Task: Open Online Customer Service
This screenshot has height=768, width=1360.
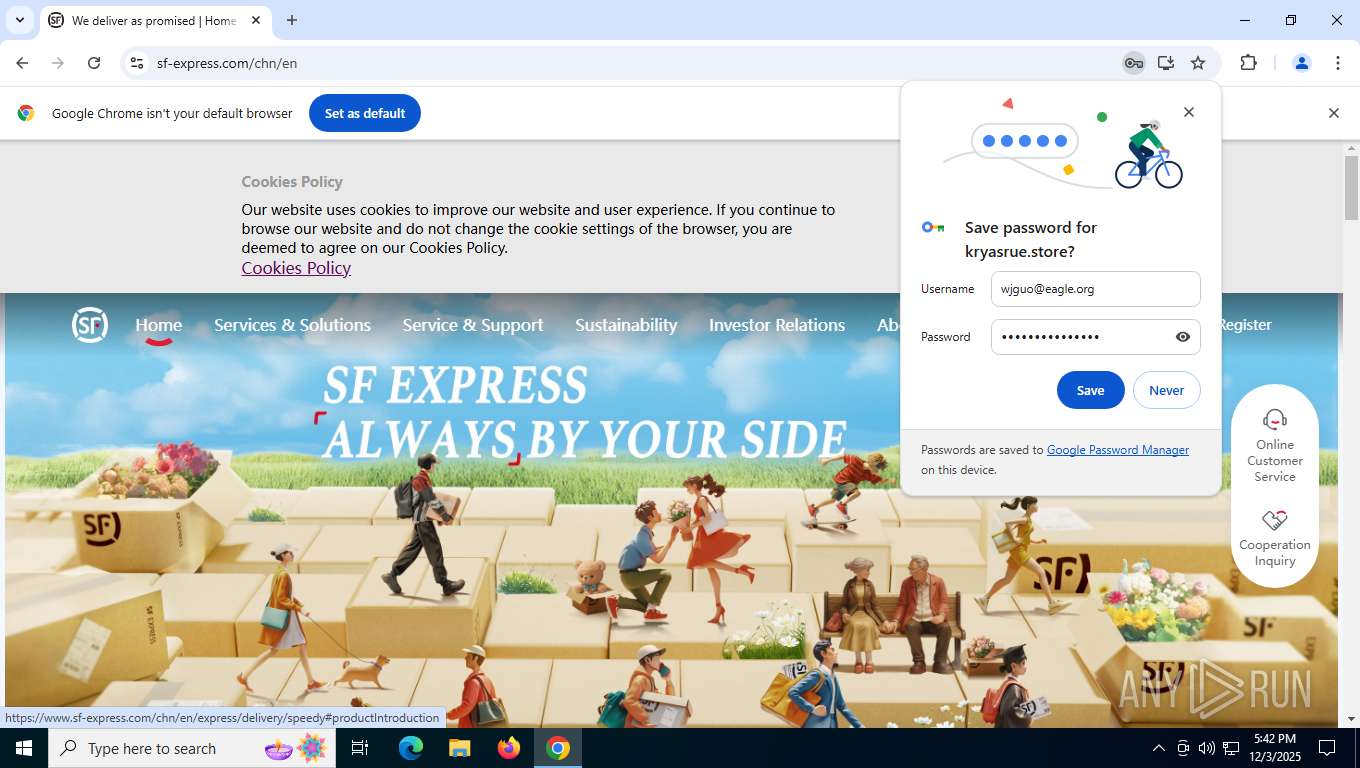Action: (1275, 446)
